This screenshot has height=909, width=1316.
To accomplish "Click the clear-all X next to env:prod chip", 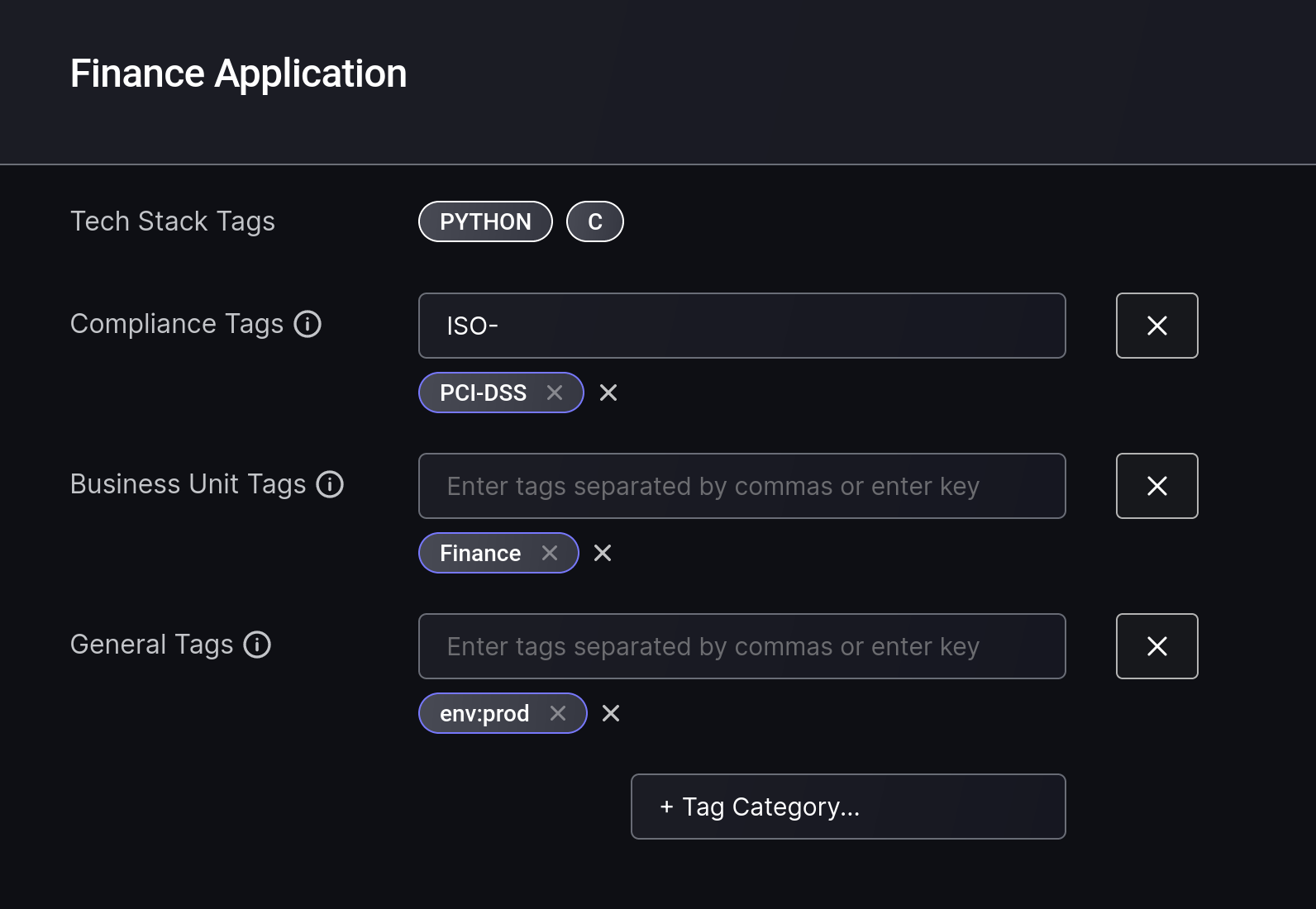I will click(611, 713).
